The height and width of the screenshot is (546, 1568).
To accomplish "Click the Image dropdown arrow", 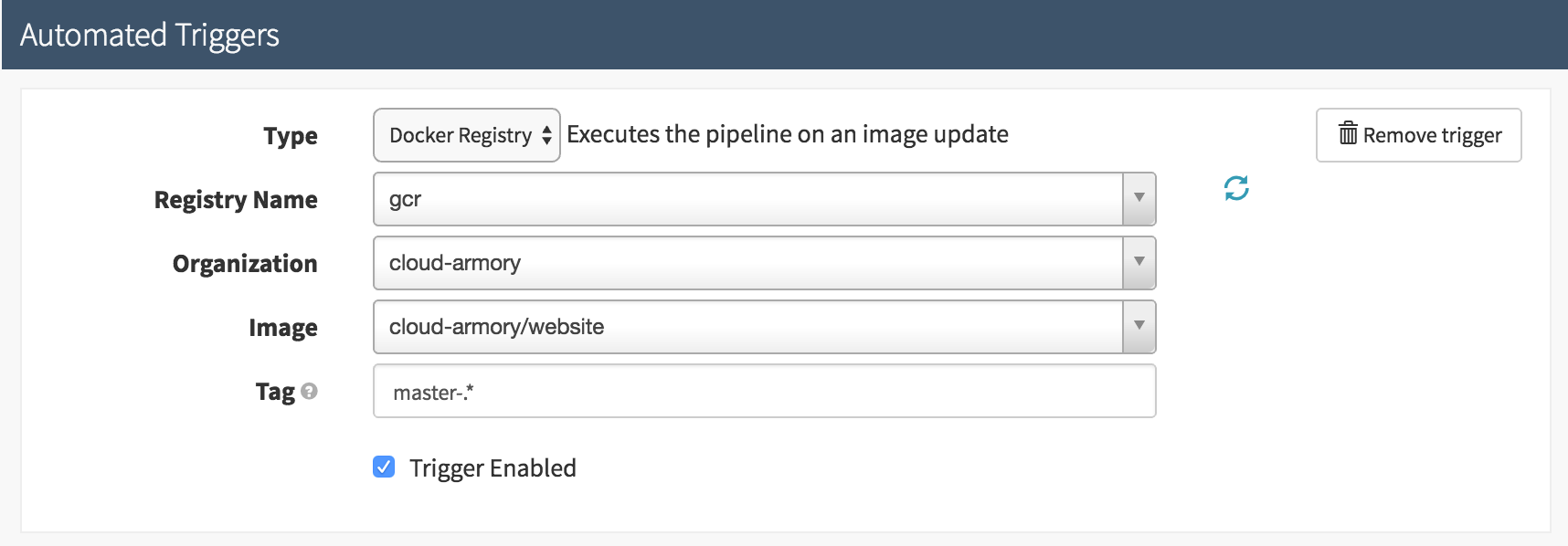I will point(1139,327).
